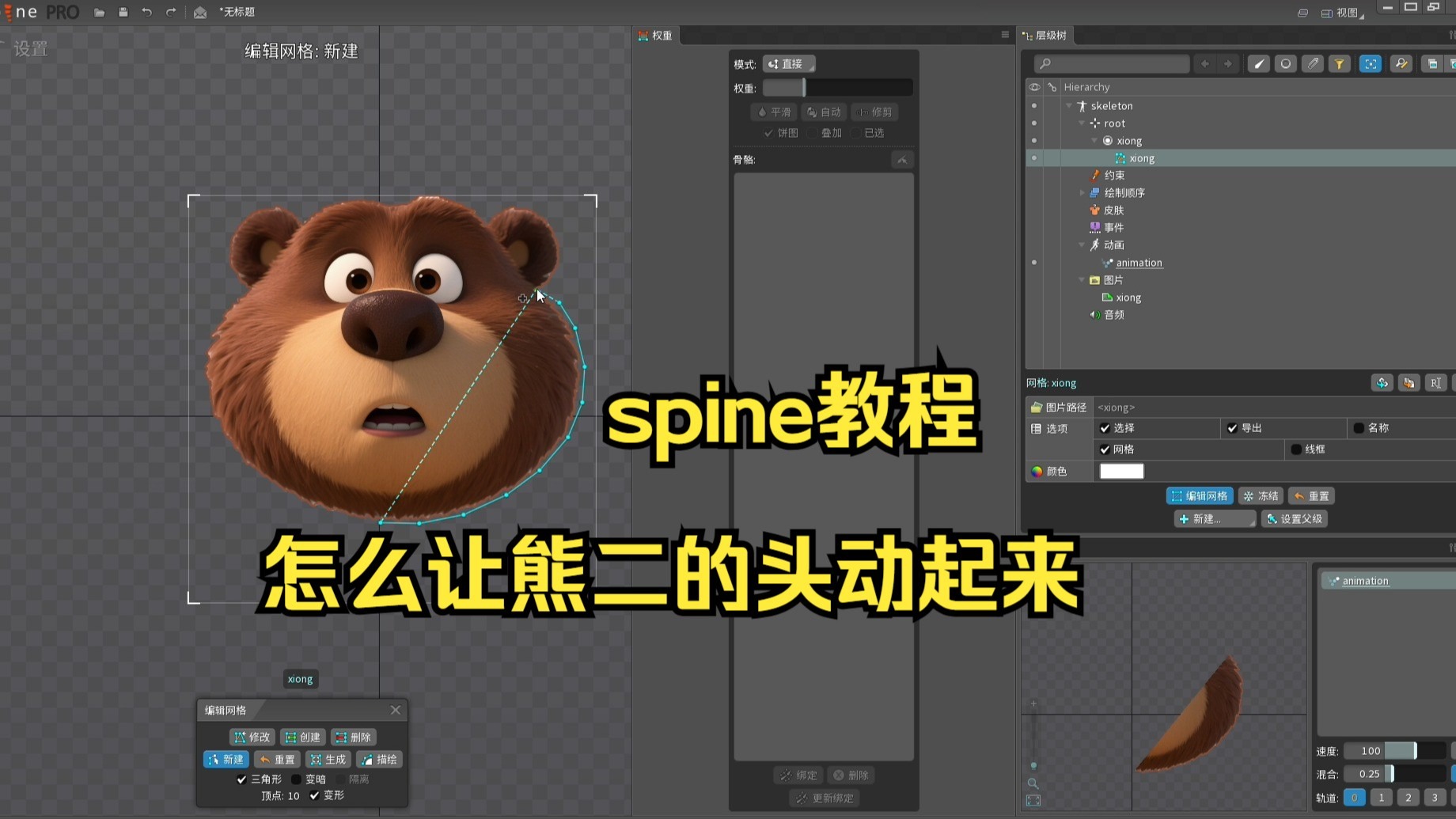Toggle the blue center-on-selection icon

click(x=1370, y=64)
